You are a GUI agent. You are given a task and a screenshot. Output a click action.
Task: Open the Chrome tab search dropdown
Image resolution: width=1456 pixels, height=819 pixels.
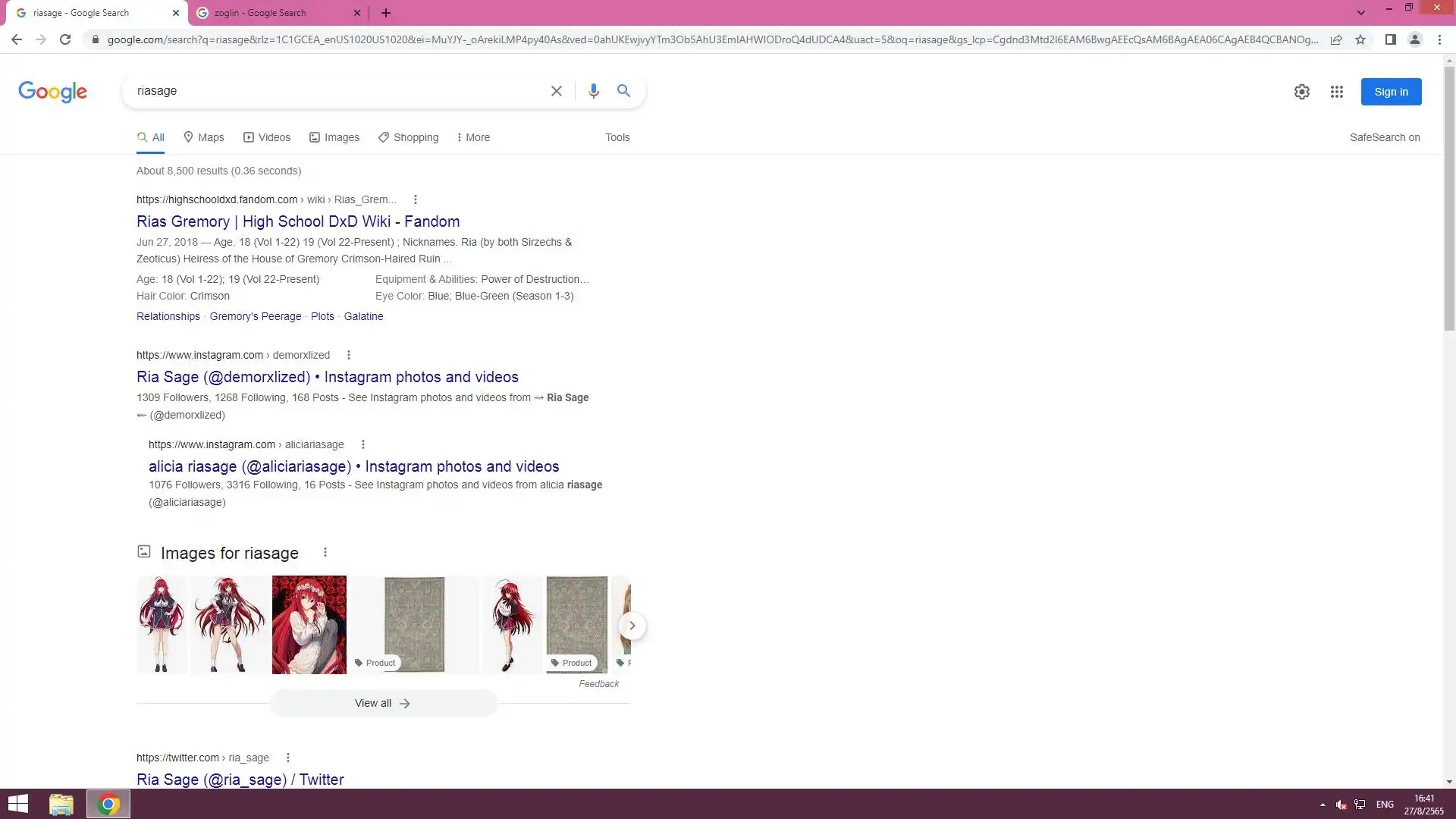tap(1360, 13)
